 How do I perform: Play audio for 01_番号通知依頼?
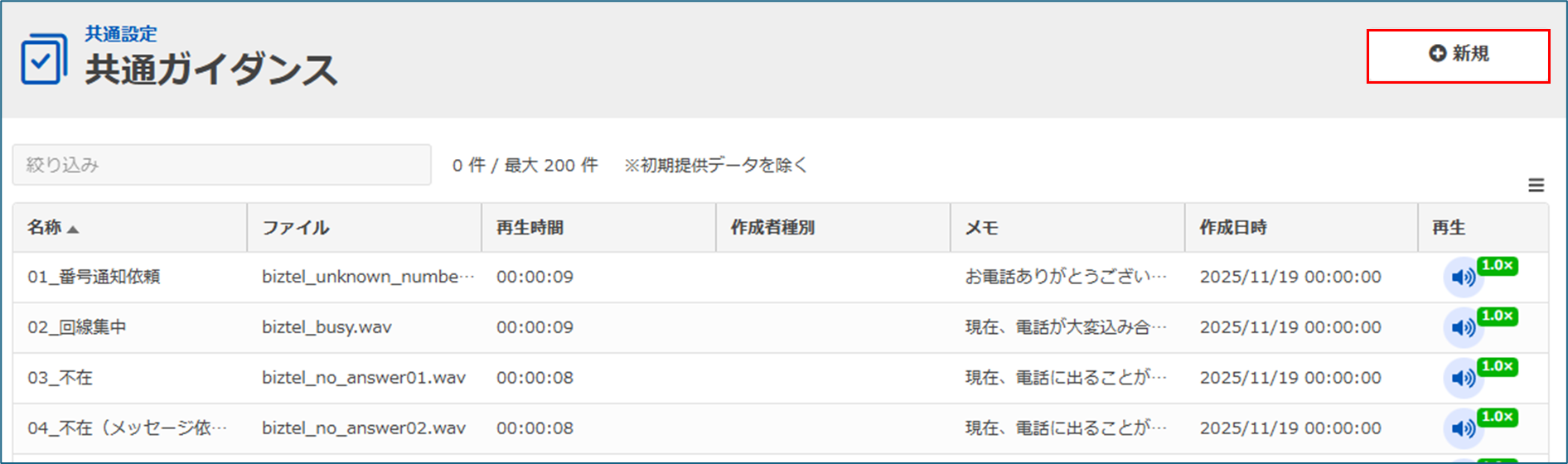tap(1463, 278)
